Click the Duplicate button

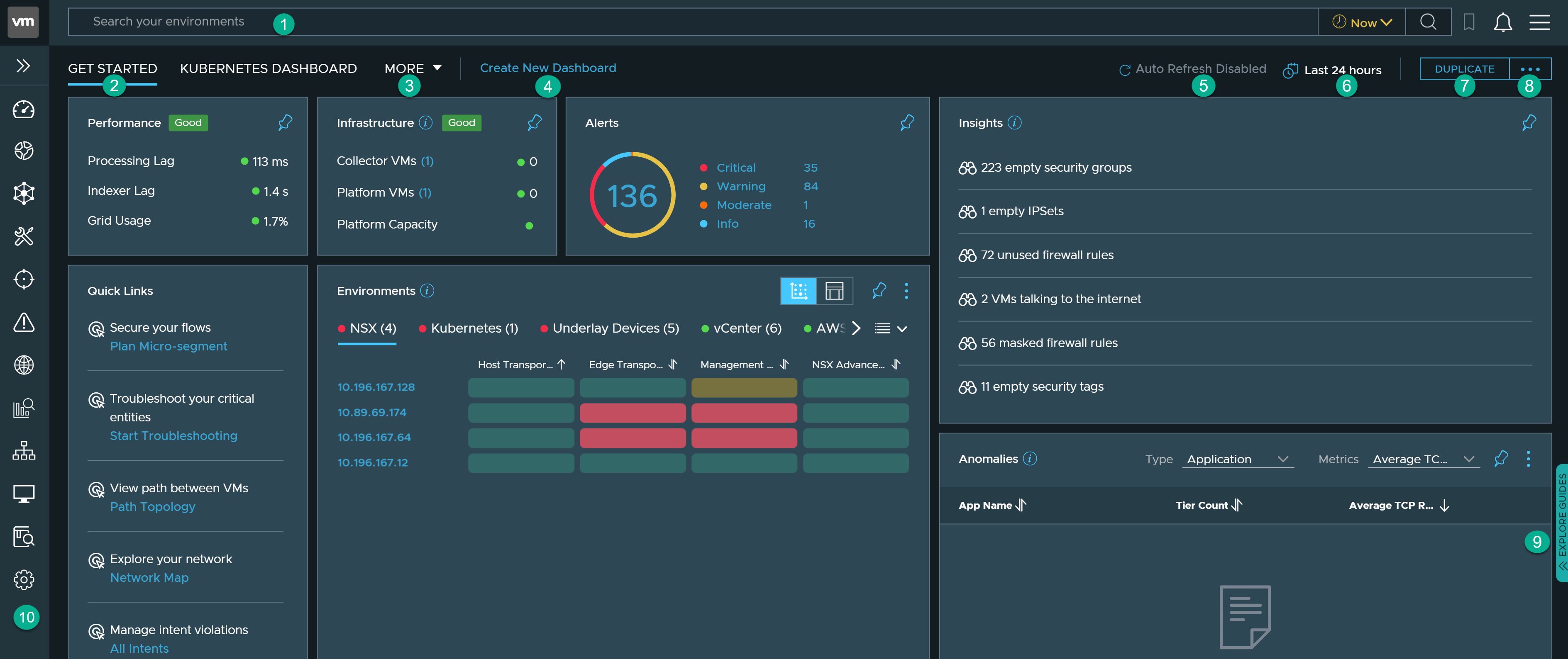pos(1464,68)
